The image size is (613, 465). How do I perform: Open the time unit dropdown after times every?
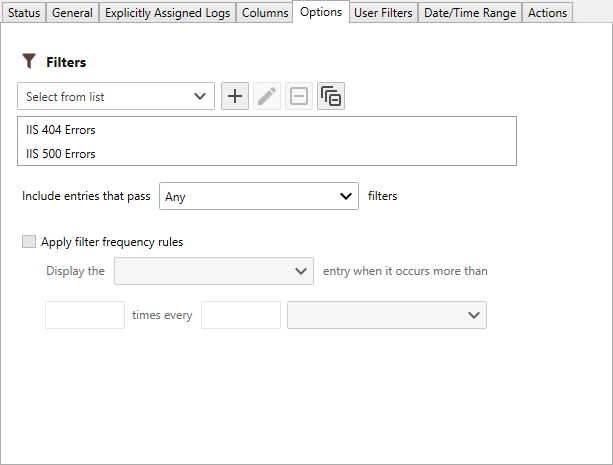[386, 315]
